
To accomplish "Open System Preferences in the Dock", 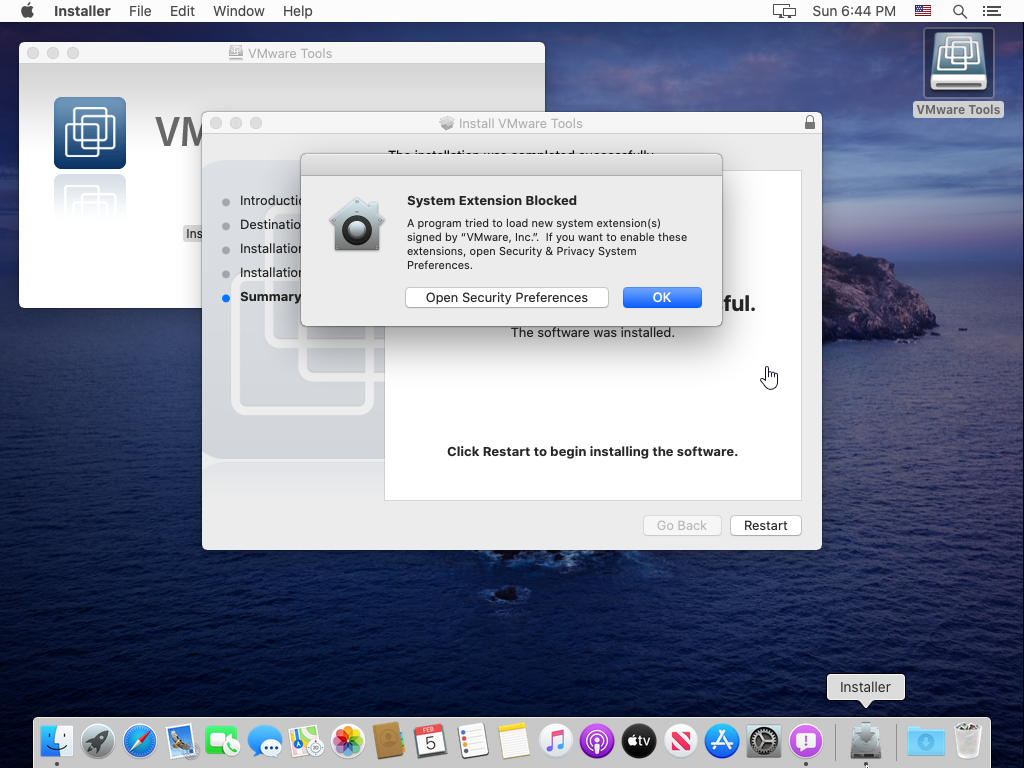I will tap(764, 741).
